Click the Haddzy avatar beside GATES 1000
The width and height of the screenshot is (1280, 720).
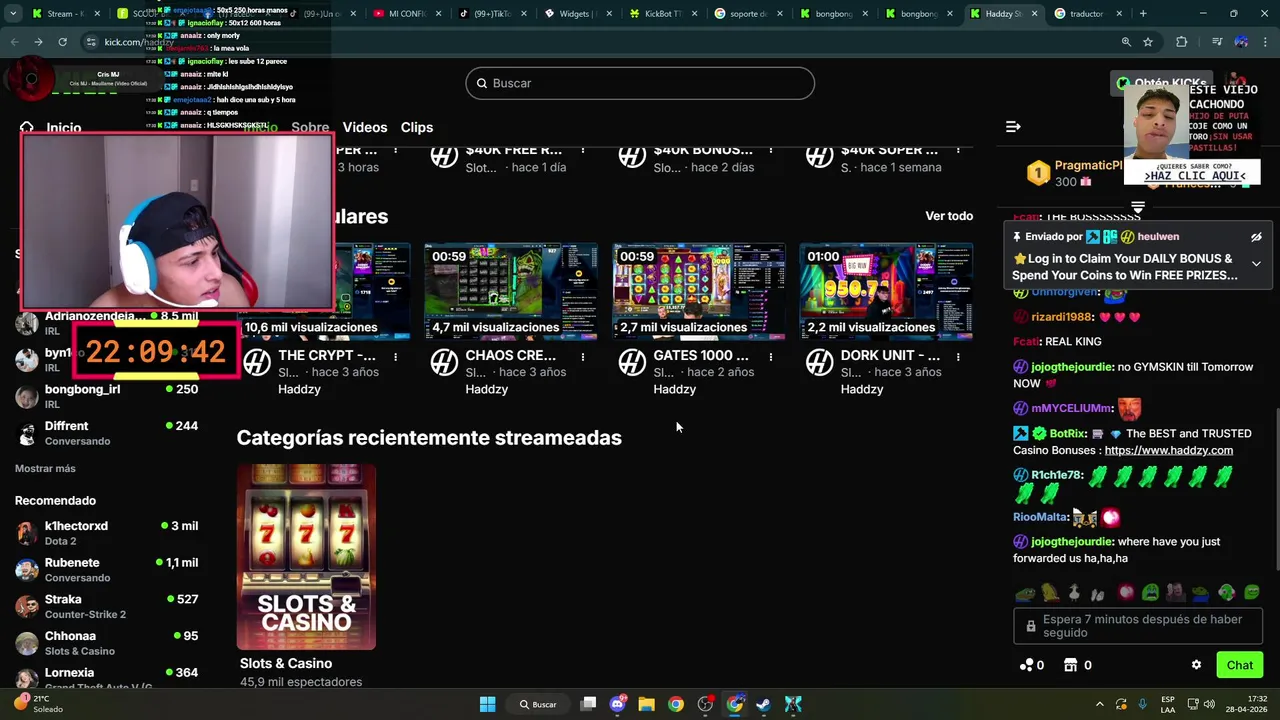(632, 362)
